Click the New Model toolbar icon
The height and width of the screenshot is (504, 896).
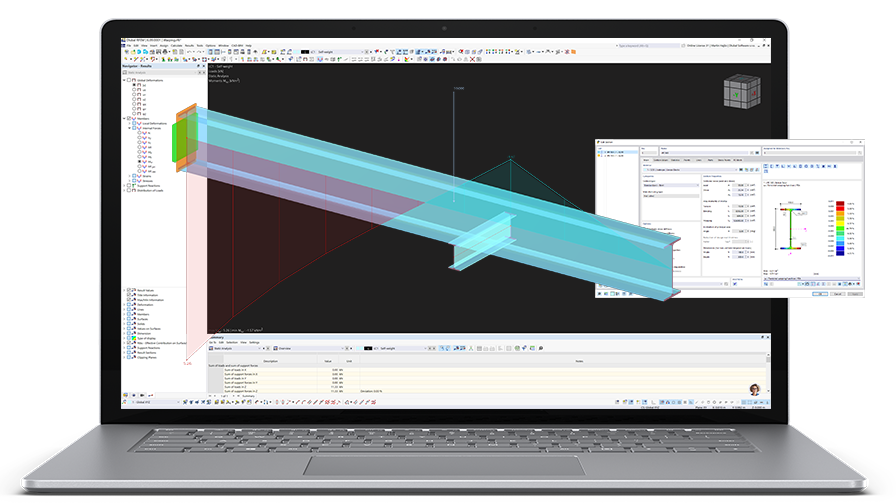click(126, 52)
